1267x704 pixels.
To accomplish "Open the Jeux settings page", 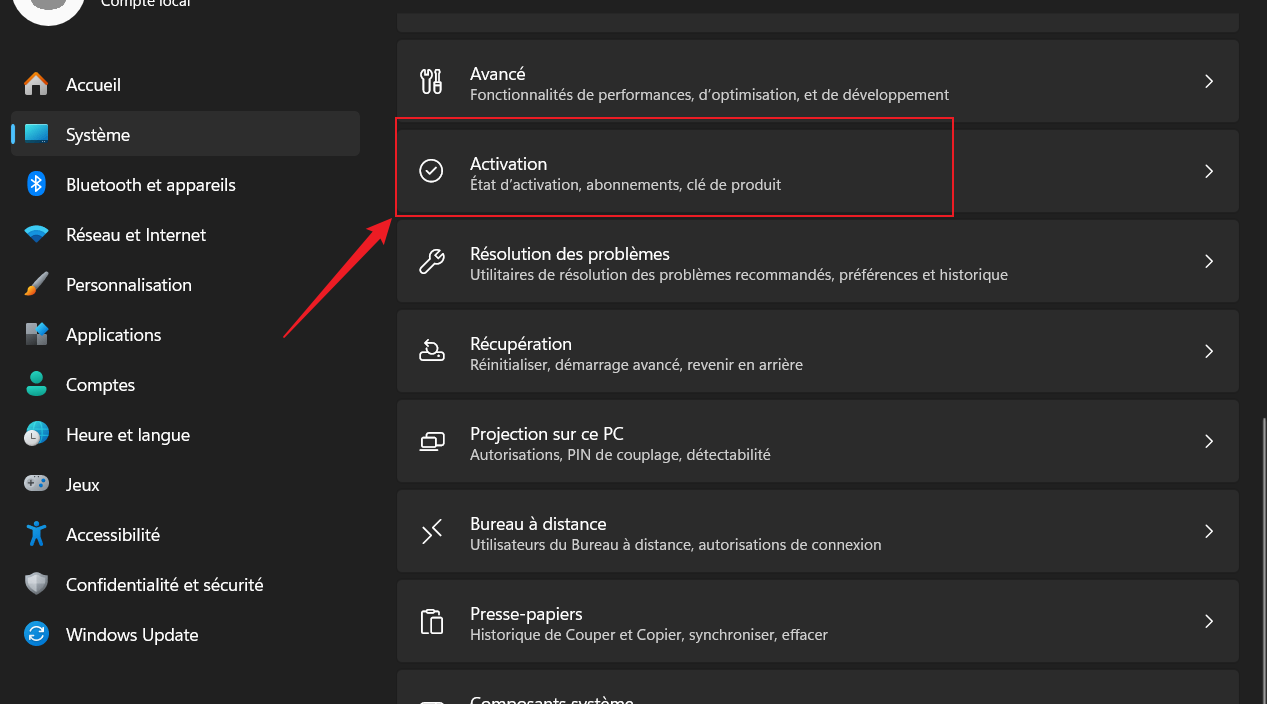I will (185, 484).
